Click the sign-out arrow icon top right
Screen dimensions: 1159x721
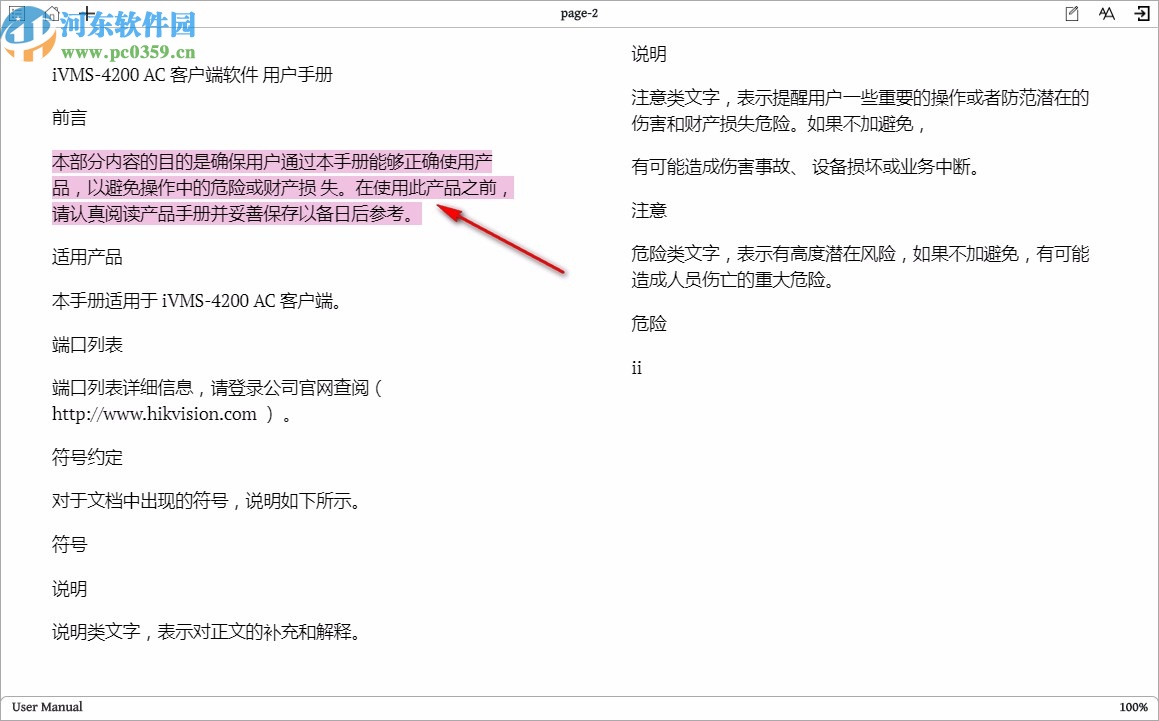tap(1142, 13)
